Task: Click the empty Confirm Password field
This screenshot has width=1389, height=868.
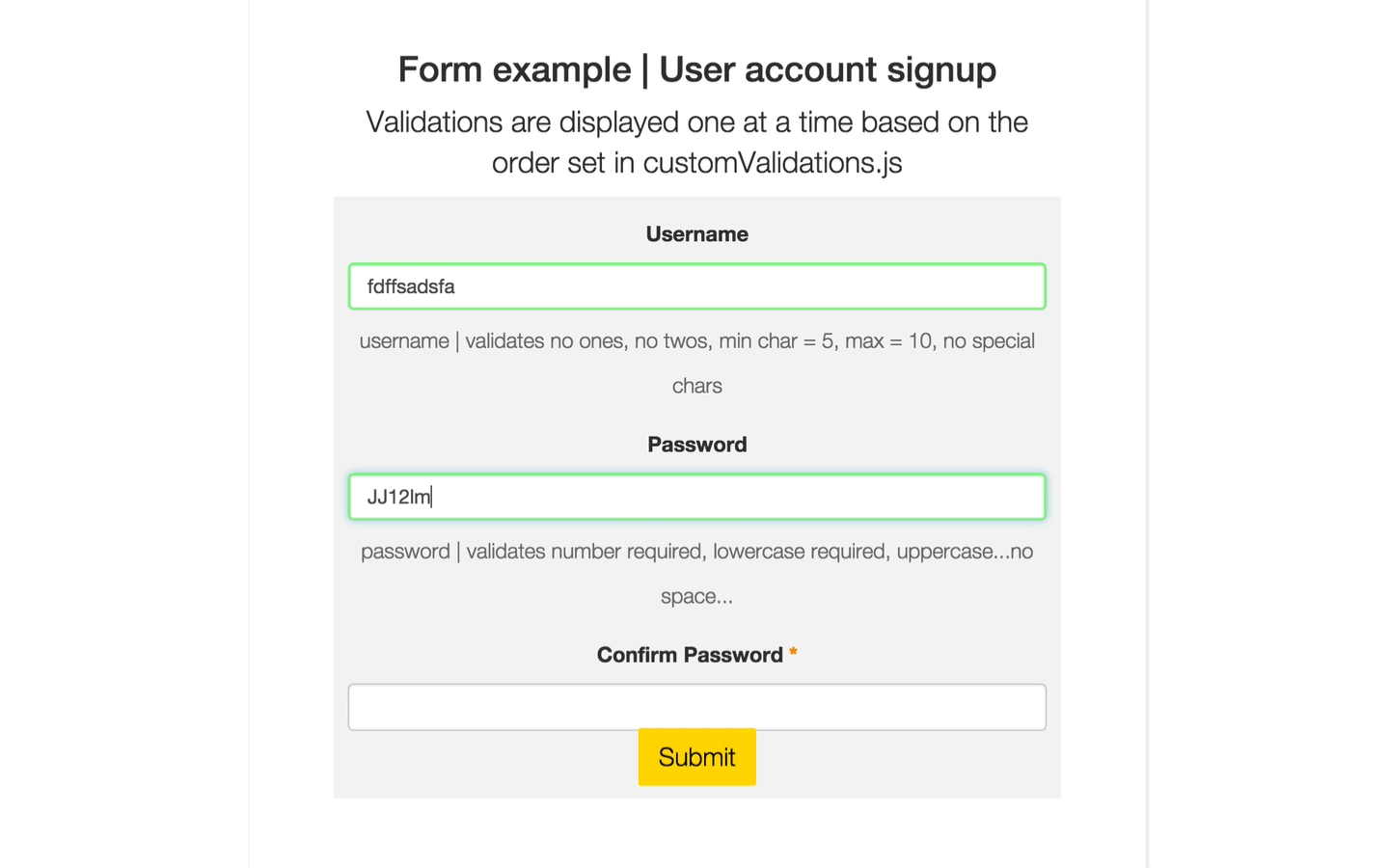Action: point(696,706)
